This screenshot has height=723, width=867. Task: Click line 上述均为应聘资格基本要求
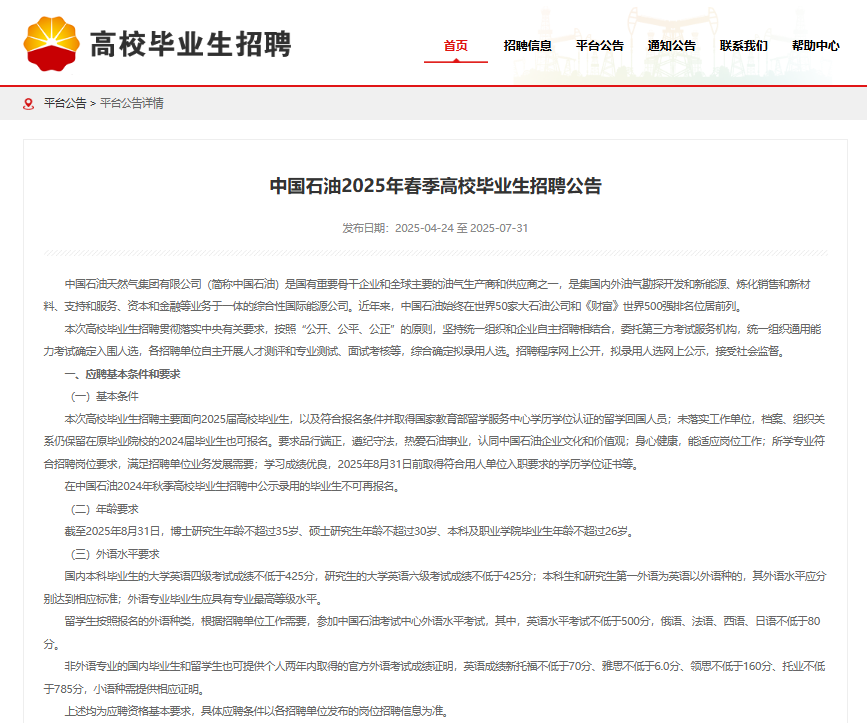257,711
